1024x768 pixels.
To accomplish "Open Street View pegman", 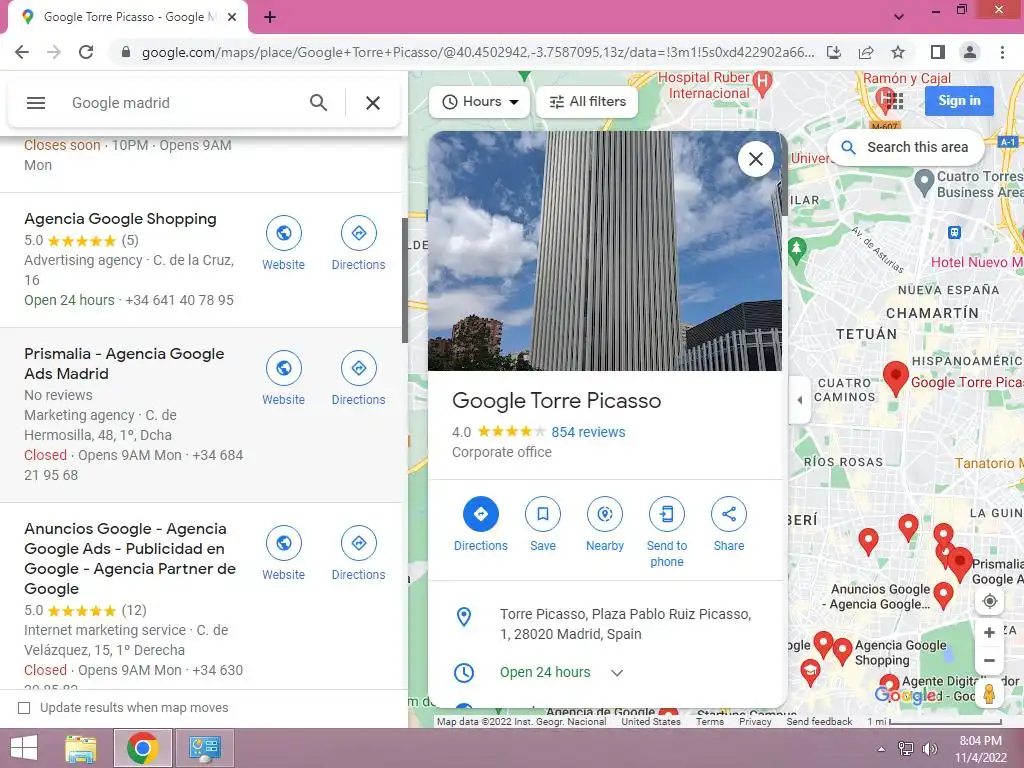I will [x=989, y=693].
